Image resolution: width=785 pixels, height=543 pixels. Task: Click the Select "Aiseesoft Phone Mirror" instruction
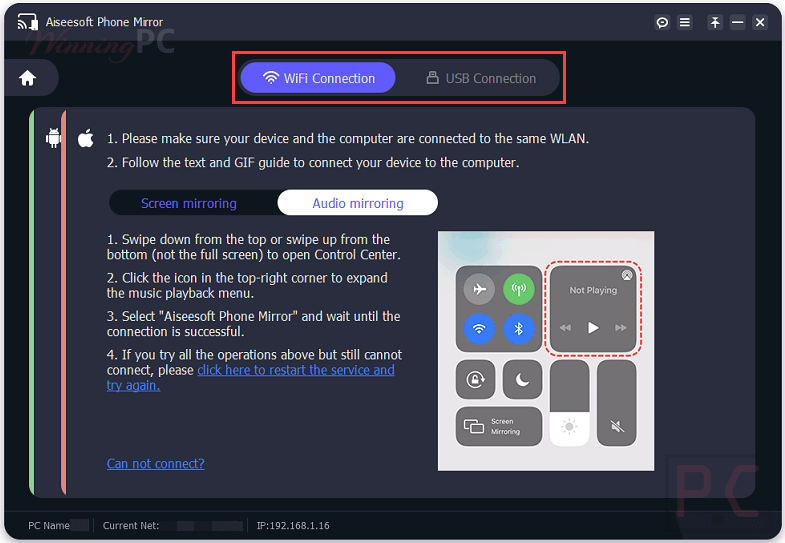[x=253, y=324]
